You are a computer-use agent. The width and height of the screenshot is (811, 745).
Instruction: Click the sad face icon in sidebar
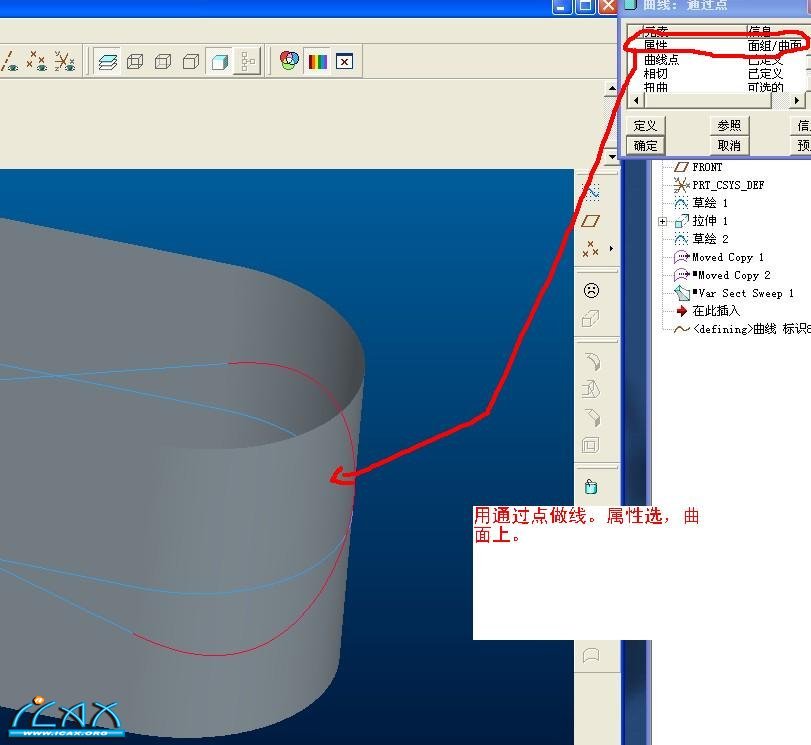pyautogui.click(x=591, y=291)
